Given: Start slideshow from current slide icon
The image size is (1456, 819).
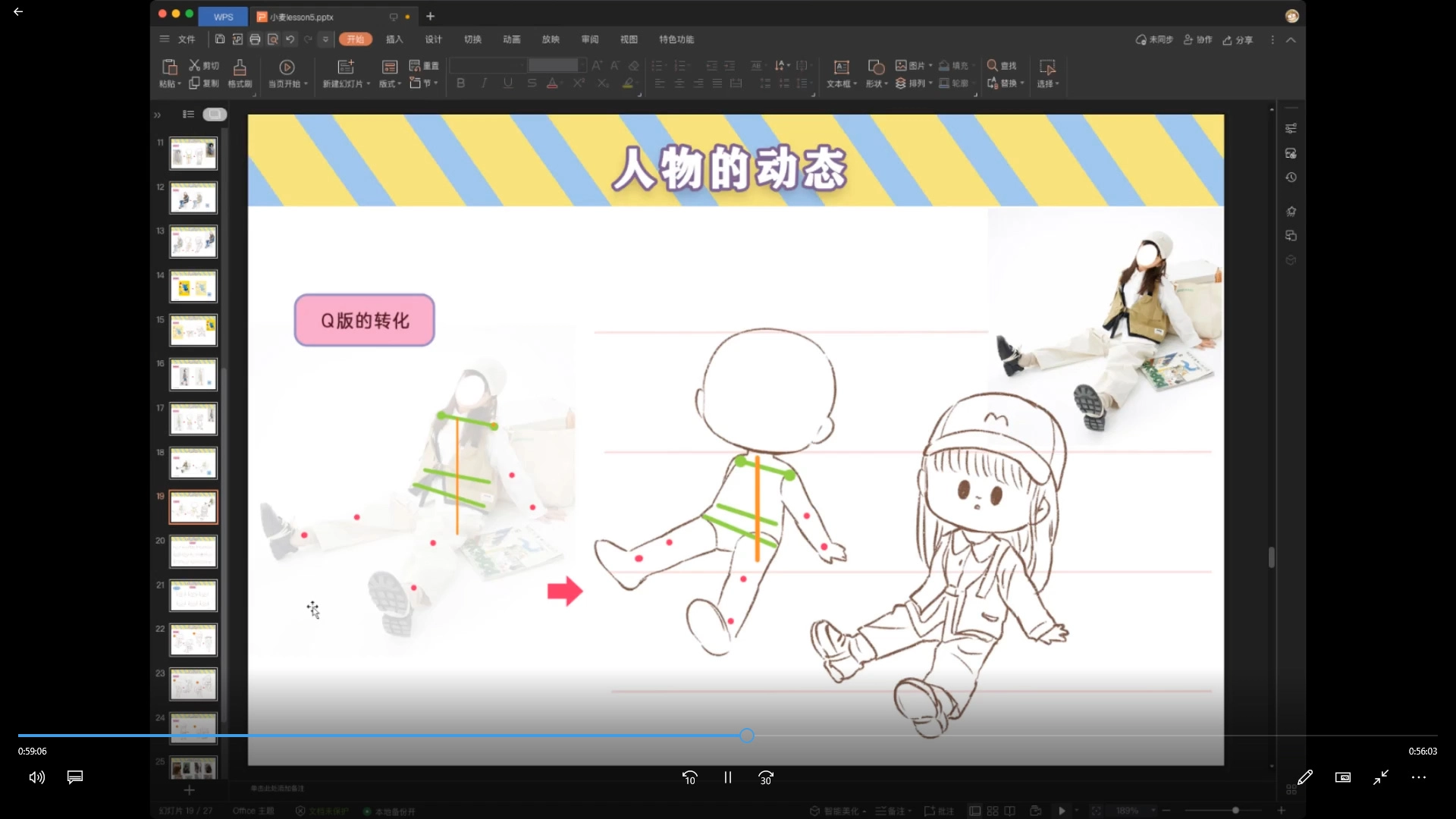Looking at the screenshot, I should [x=287, y=67].
